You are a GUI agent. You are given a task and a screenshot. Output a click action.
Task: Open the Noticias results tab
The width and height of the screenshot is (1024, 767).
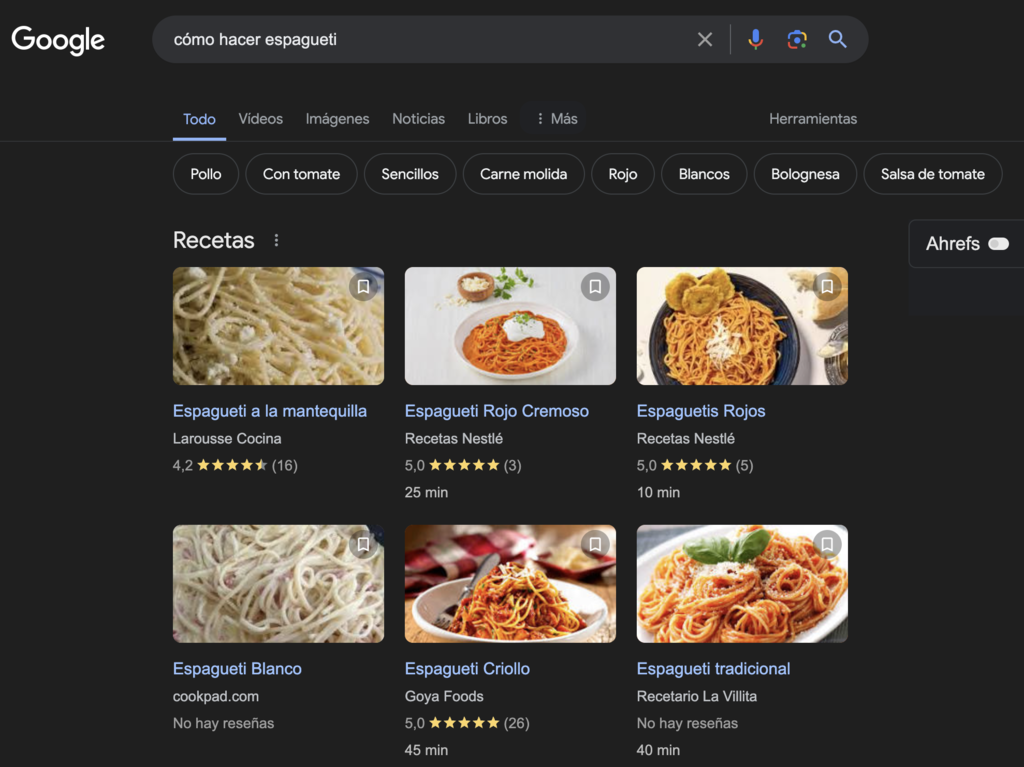tap(418, 118)
